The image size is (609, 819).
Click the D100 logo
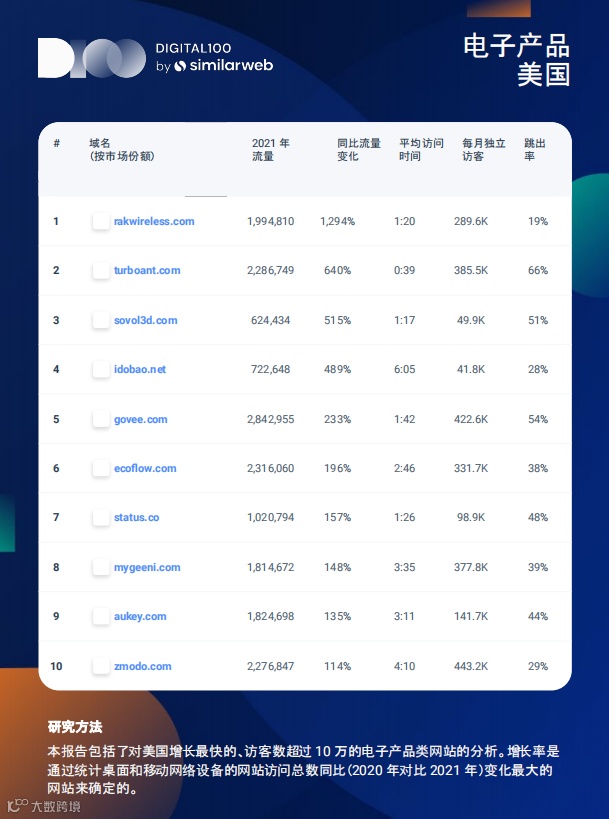92,58
